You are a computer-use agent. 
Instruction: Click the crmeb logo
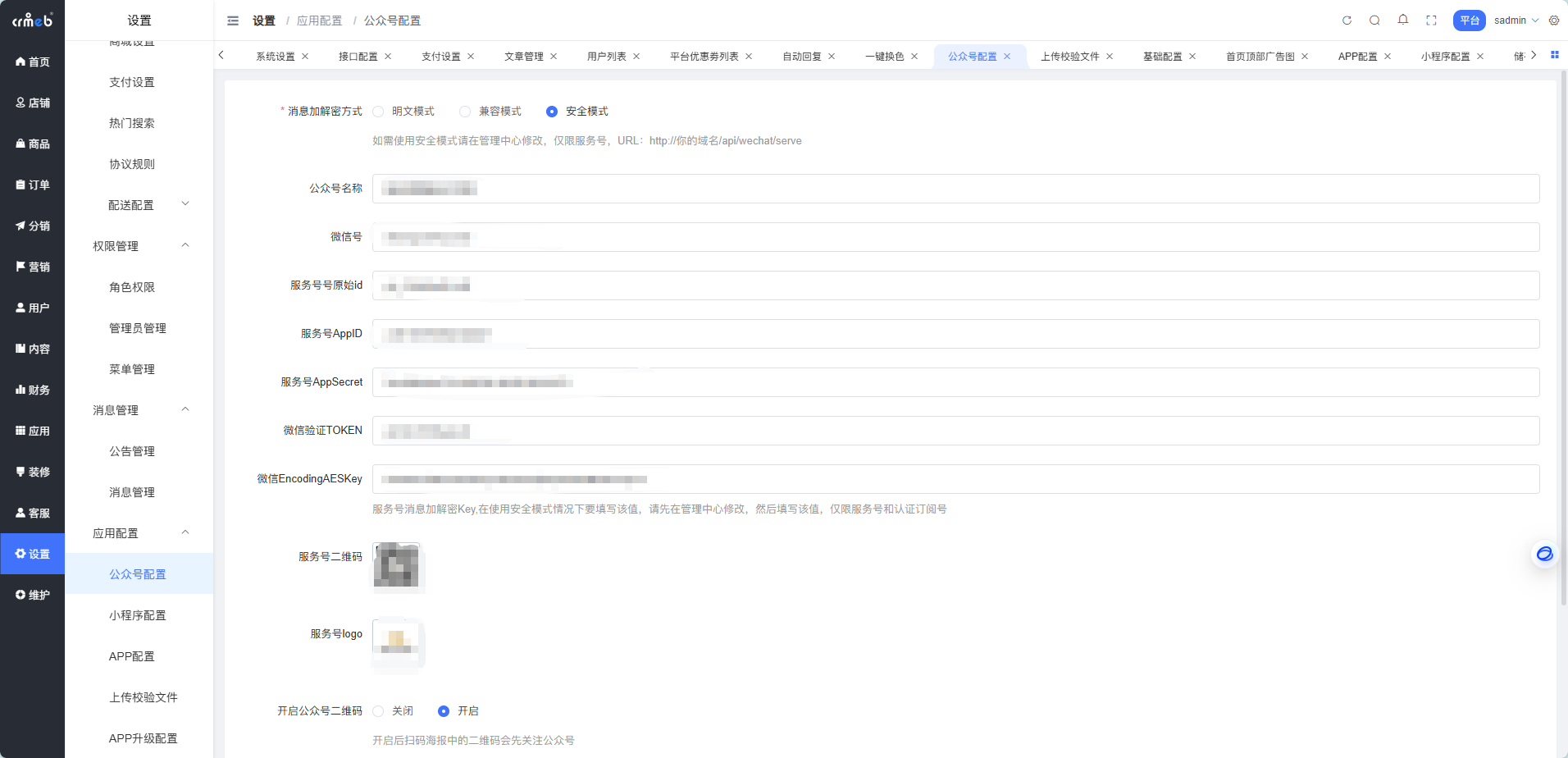coord(33,20)
